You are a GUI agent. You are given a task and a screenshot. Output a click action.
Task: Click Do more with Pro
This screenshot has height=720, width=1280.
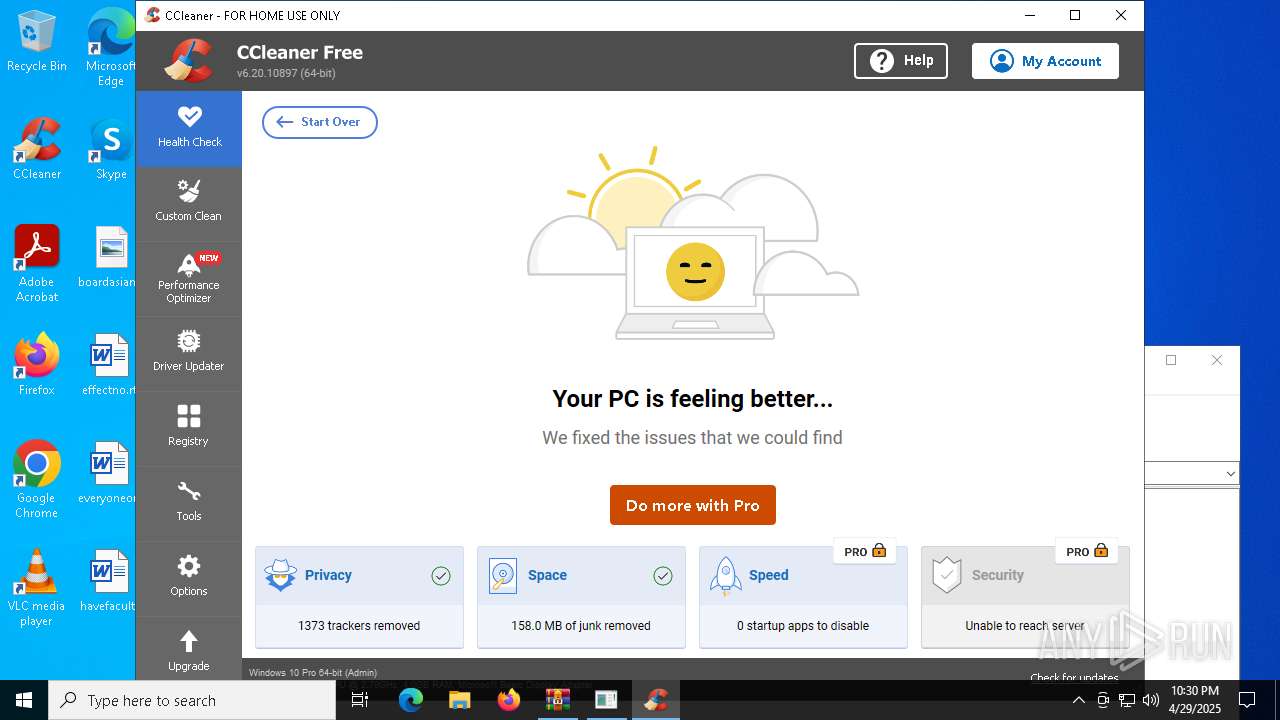[693, 505]
